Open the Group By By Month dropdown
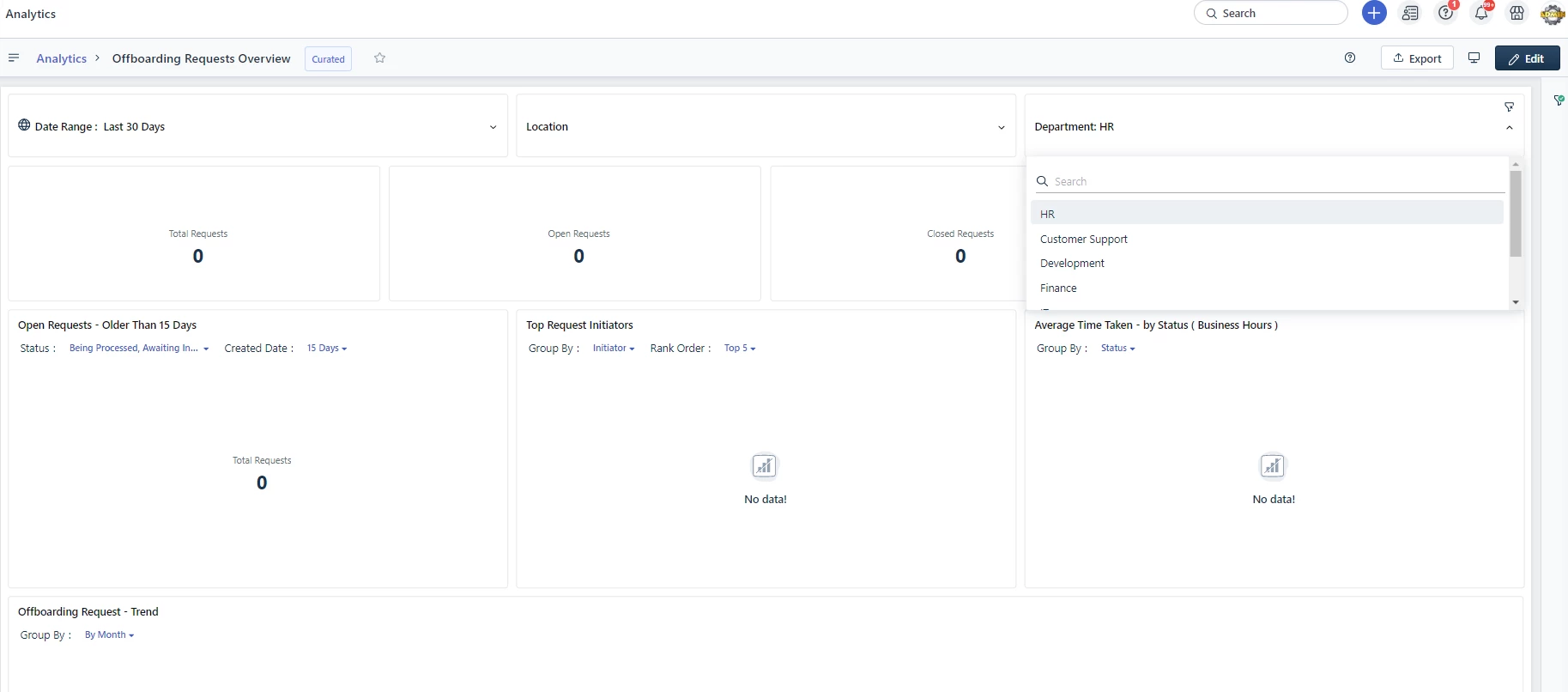 [x=109, y=635]
